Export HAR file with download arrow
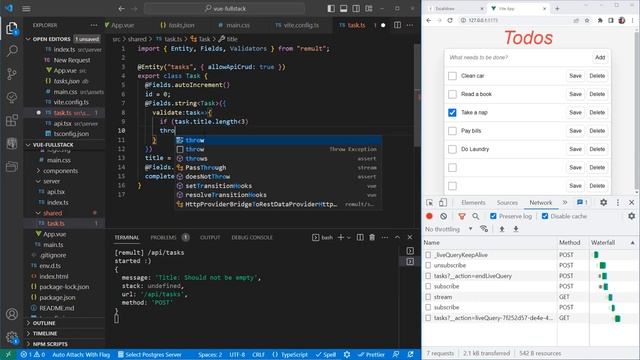Viewport: 640px width, 360px height. click(516, 229)
